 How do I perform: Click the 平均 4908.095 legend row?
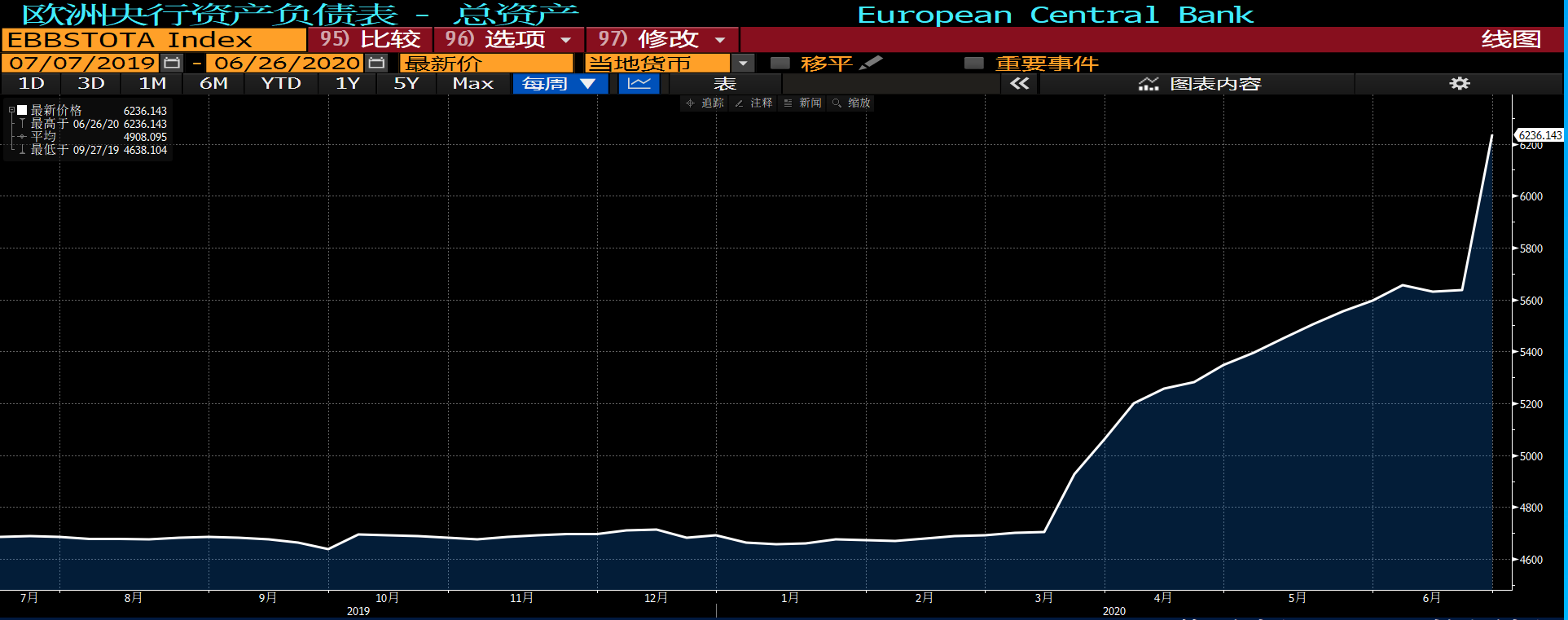coord(88,137)
